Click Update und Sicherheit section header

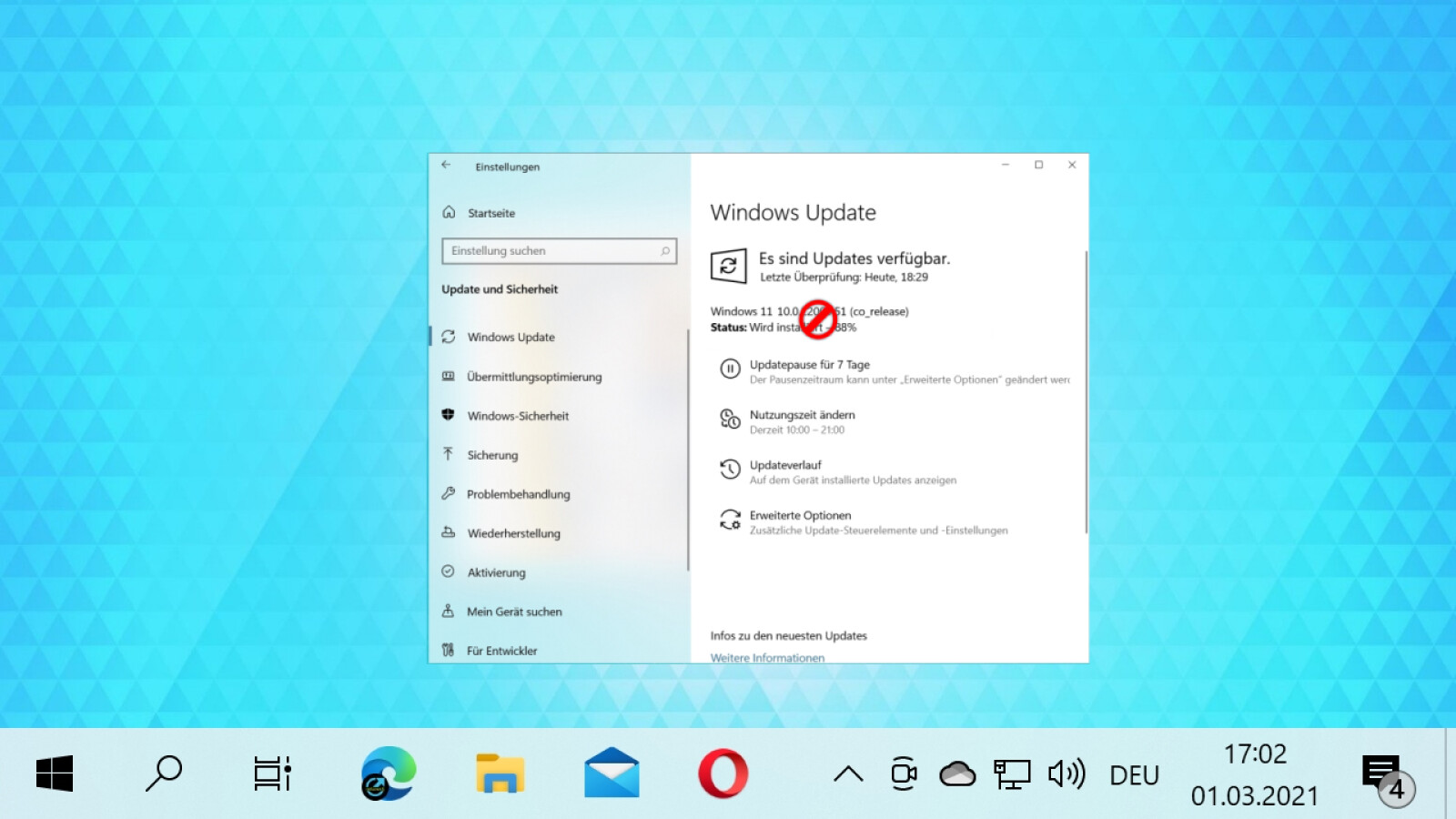pyautogui.click(x=500, y=289)
